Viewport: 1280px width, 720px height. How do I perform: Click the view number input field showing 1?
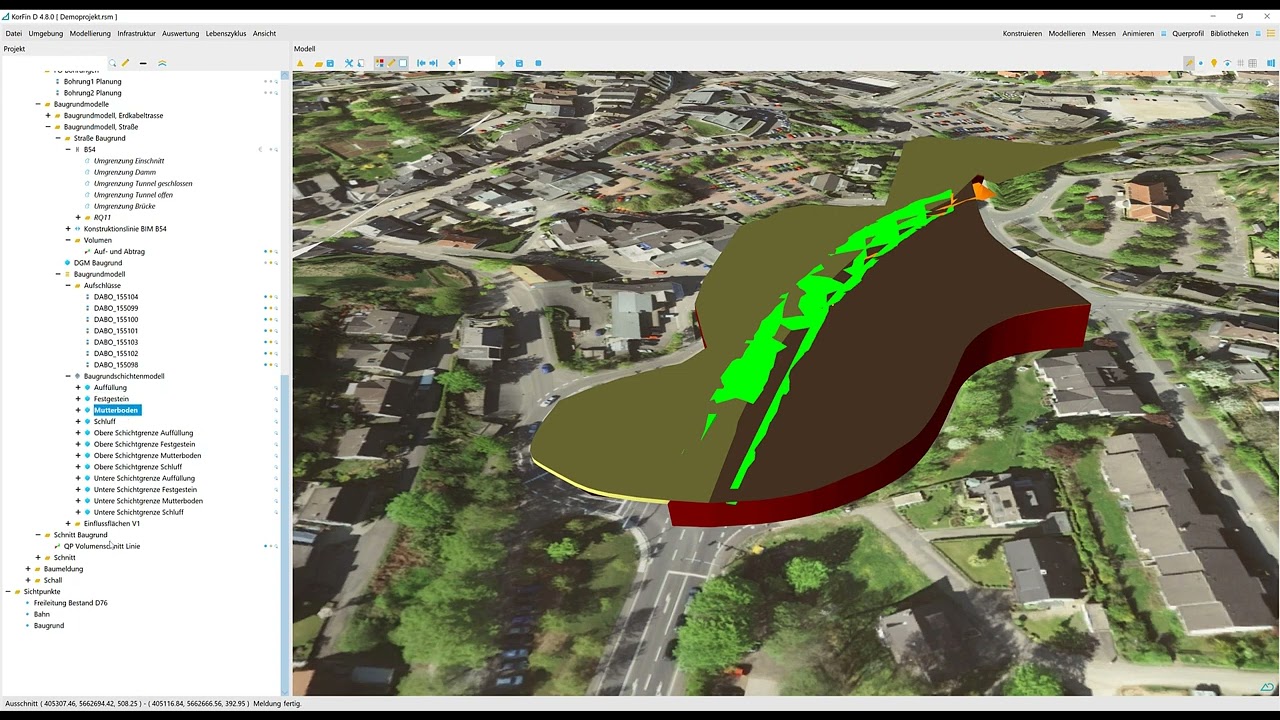(x=476, y=63)
